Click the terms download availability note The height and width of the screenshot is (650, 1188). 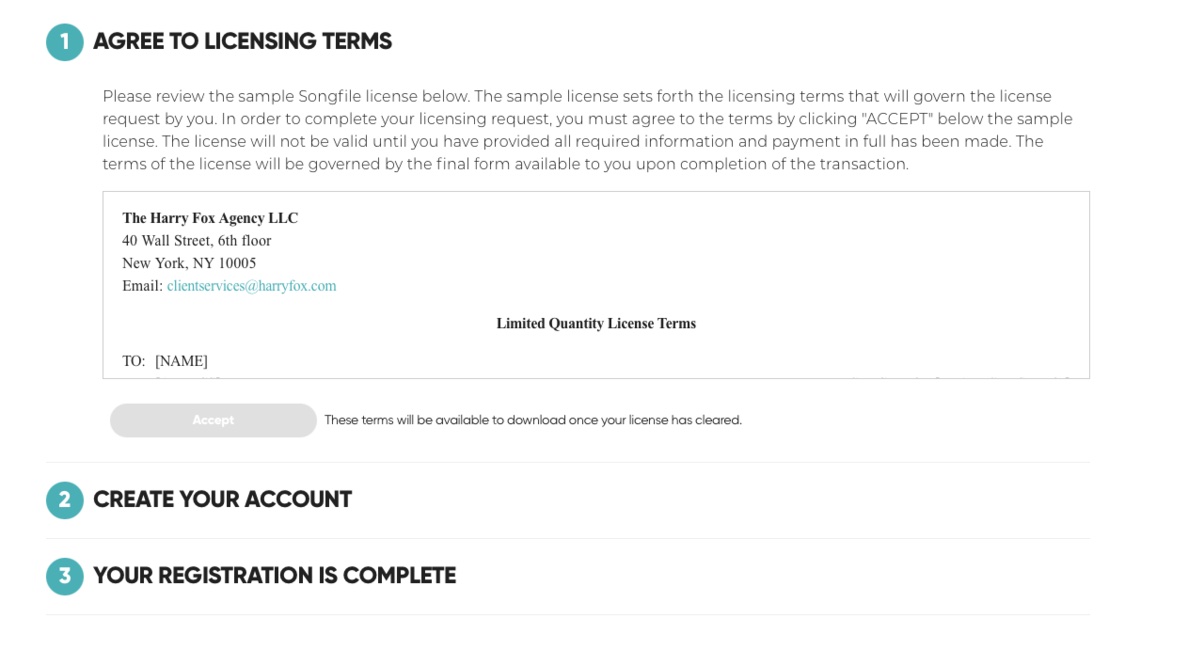click(533, 420)
